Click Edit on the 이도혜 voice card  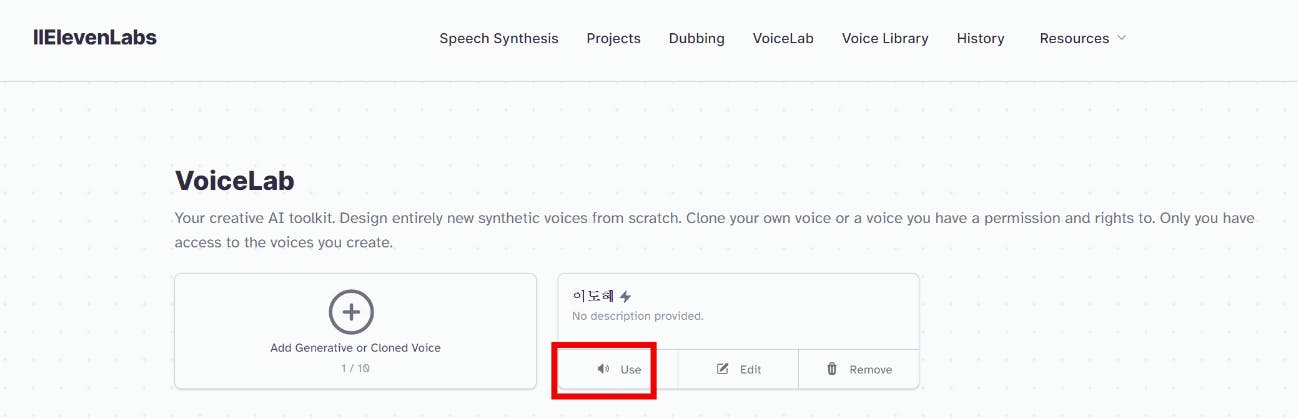(x=750, y=369)
